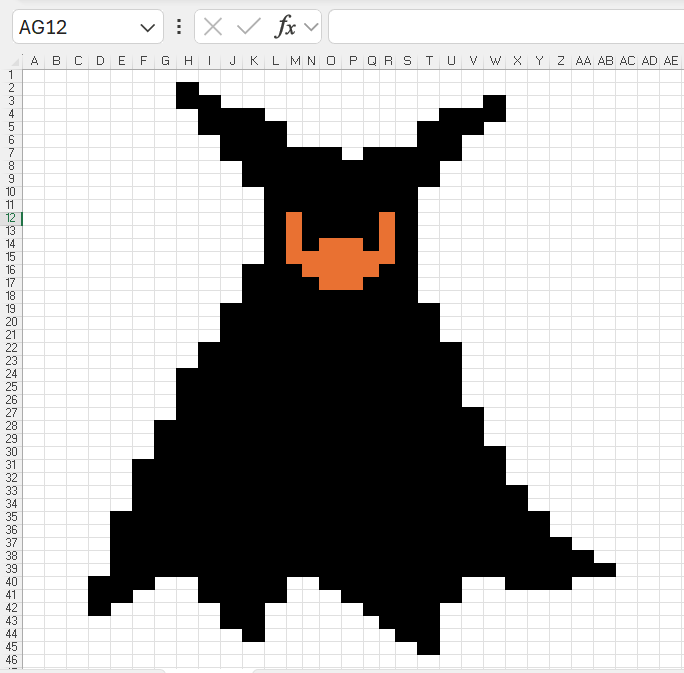Select row 20 header
Viewport: 684px width, 673px height.
(x=11, y=322)
